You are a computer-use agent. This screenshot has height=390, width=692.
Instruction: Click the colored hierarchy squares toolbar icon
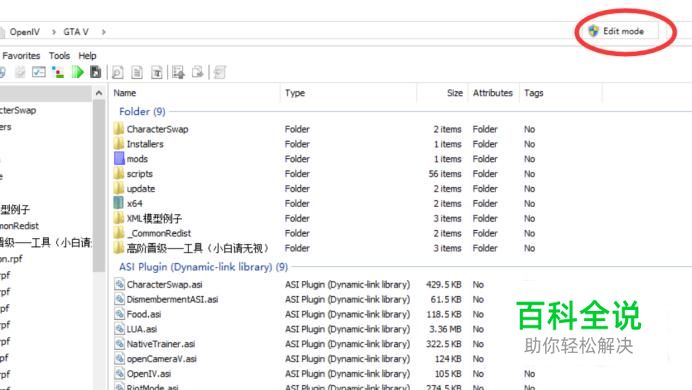(x=58, y=72)
